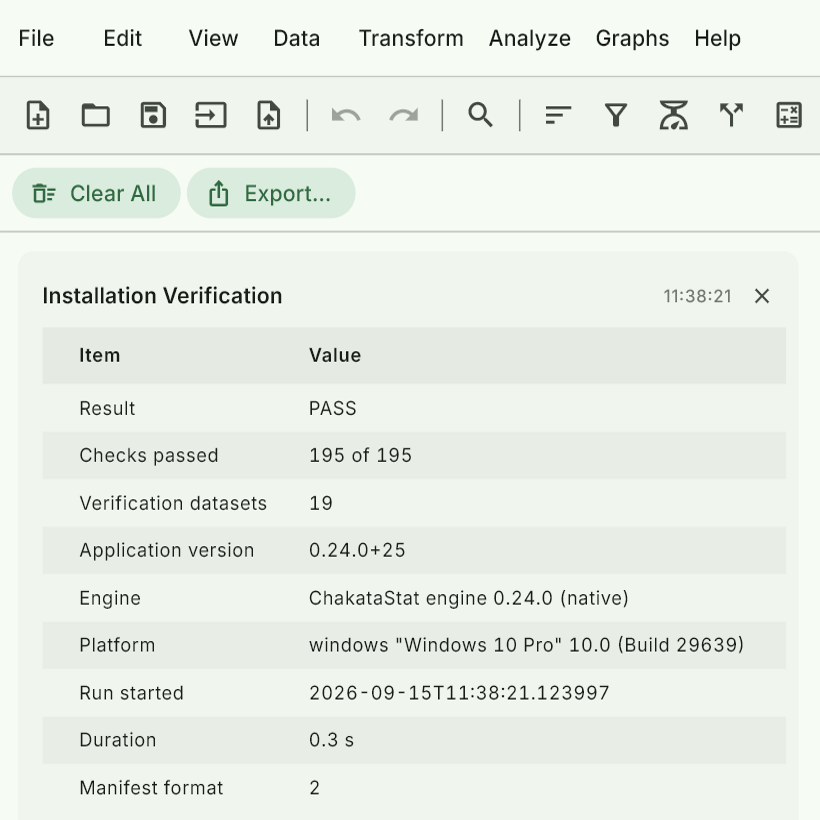This screenshot has width=820, height=820.
Task: Click the Manifest format label
Action: 151,788
